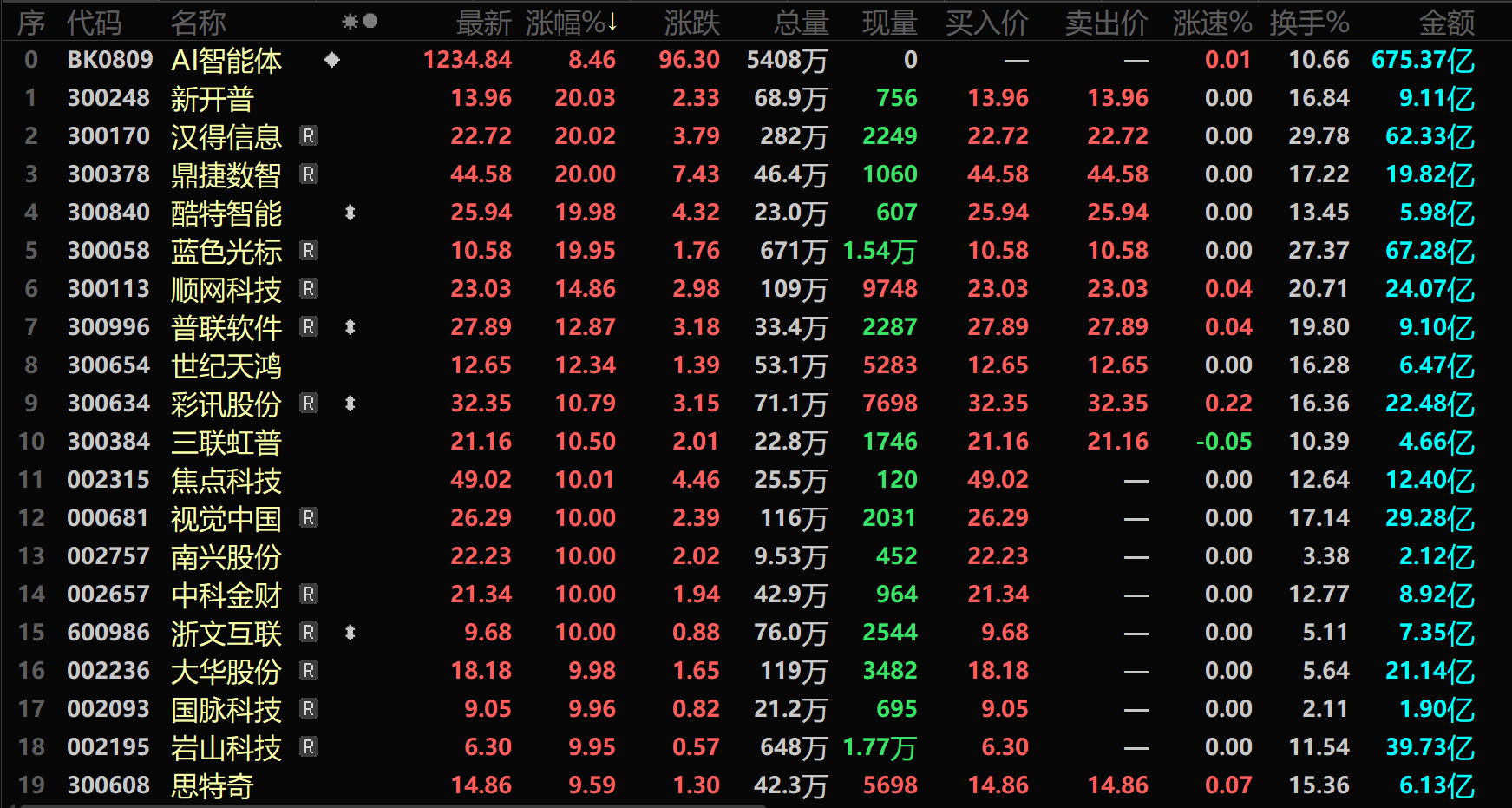Open stock code 300058 蓝色光标
The image size is (1512, 808).
coord(108,251)
